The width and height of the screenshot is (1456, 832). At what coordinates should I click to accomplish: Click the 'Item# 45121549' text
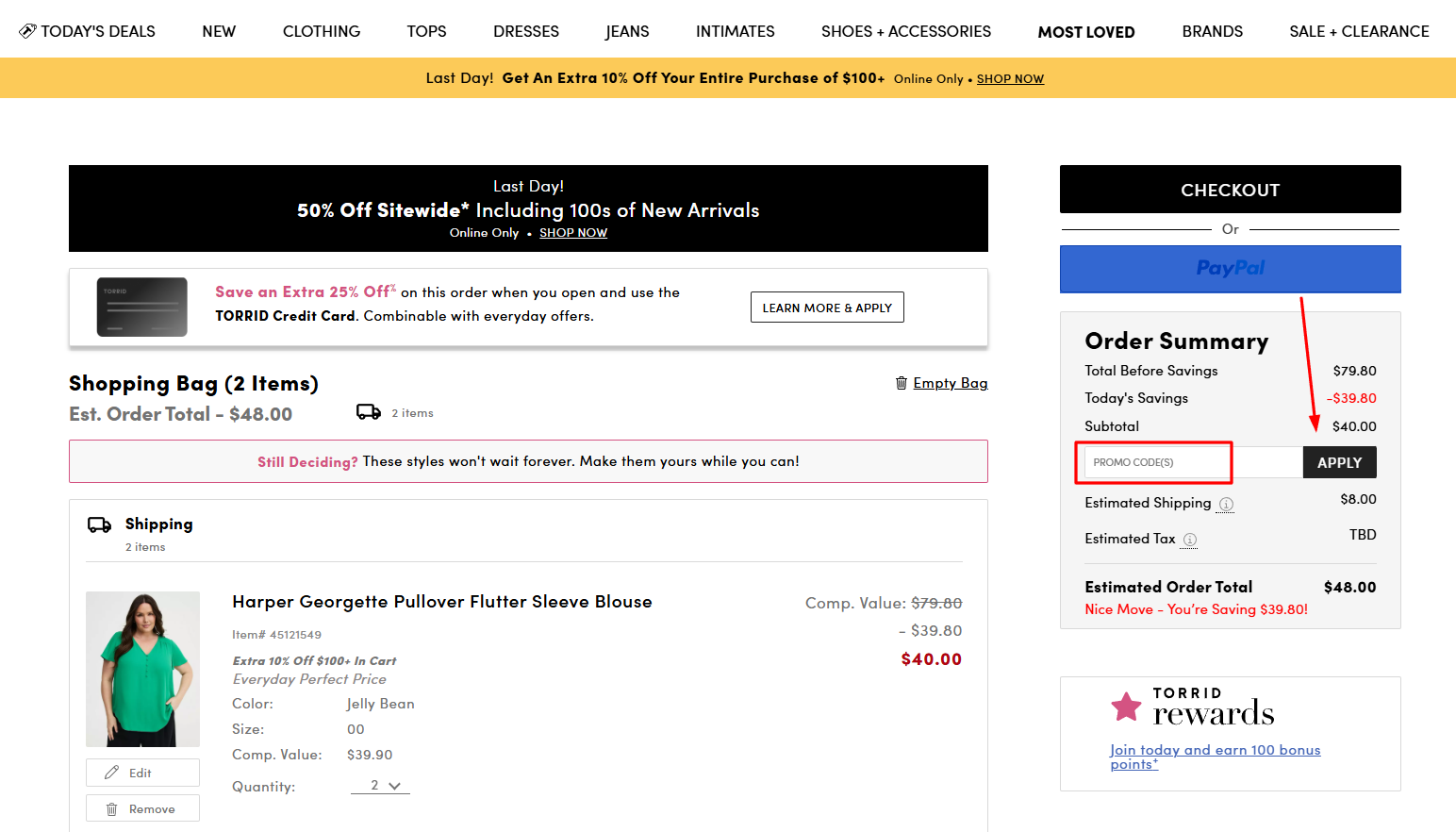[x=276, y=635]
